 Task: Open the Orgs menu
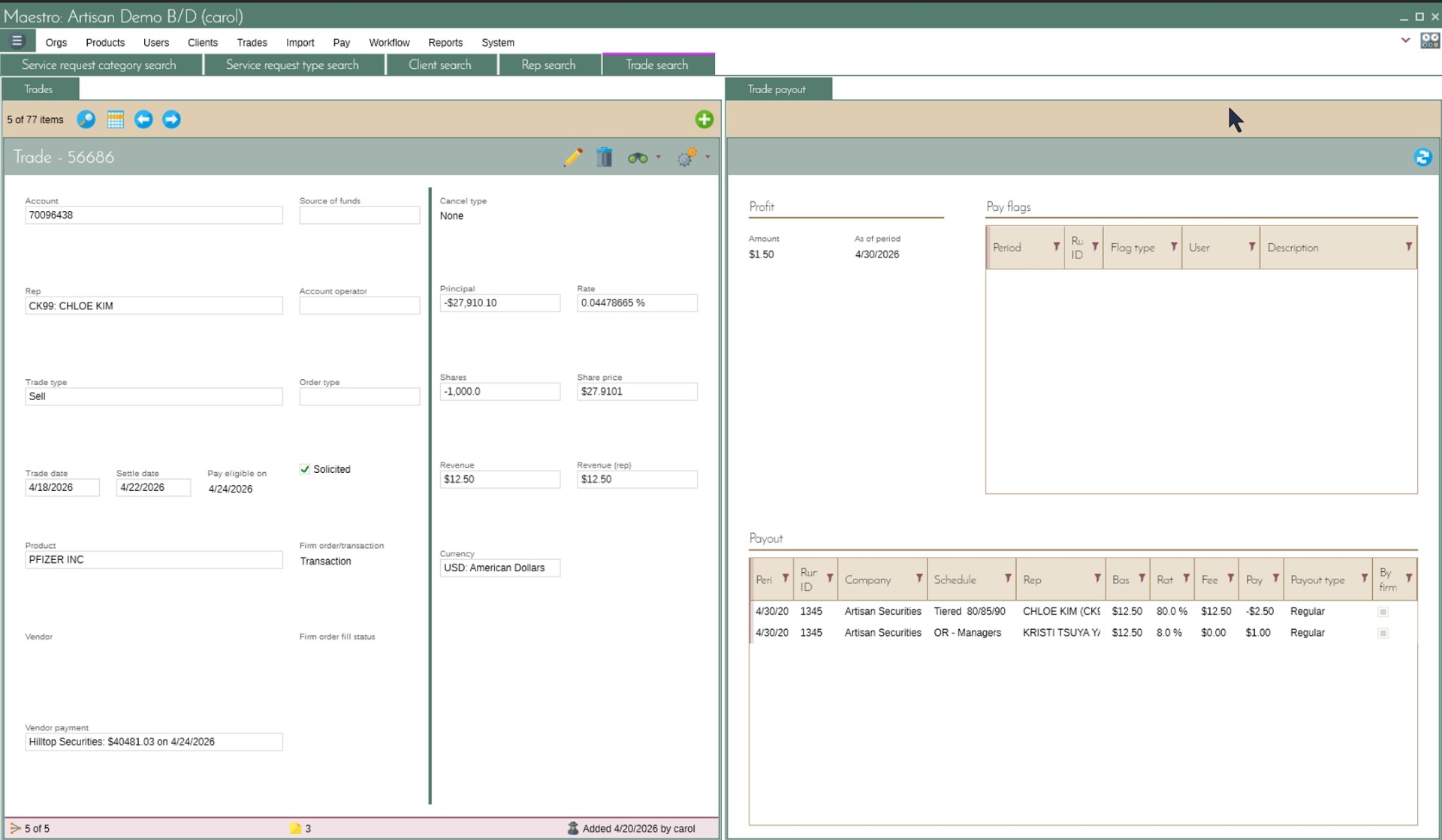click(56, 43)
